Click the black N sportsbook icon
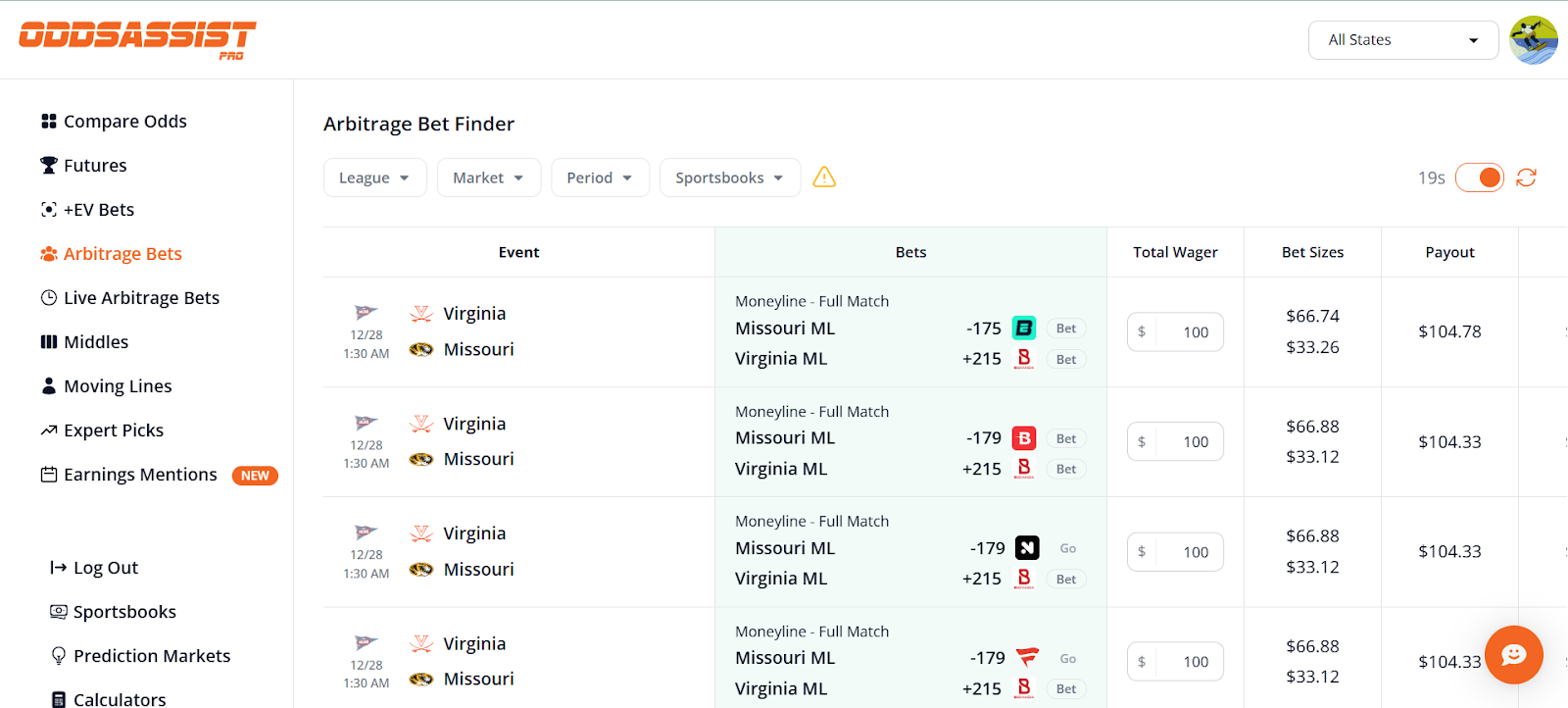 pos(1026,548)
